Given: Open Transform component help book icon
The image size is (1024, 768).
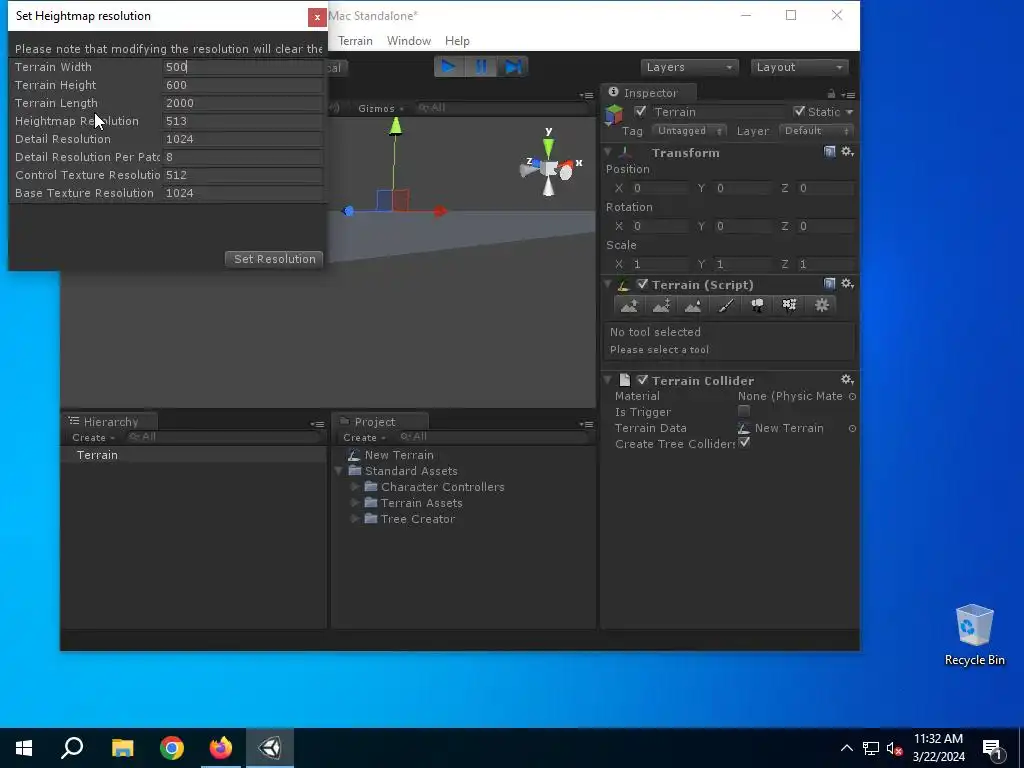Looking at the screenshot, I should (x=829, y=152).
